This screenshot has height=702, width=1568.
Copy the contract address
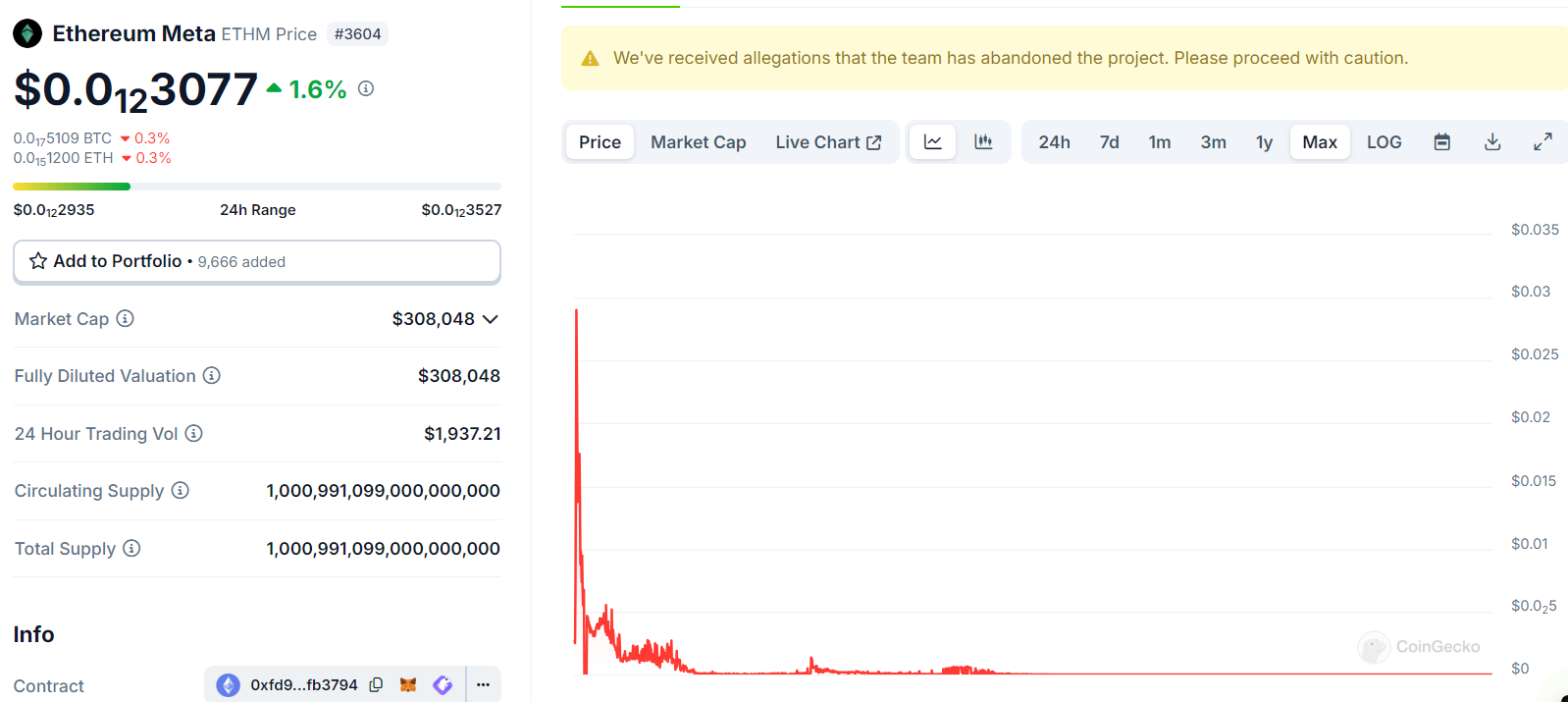376,685
